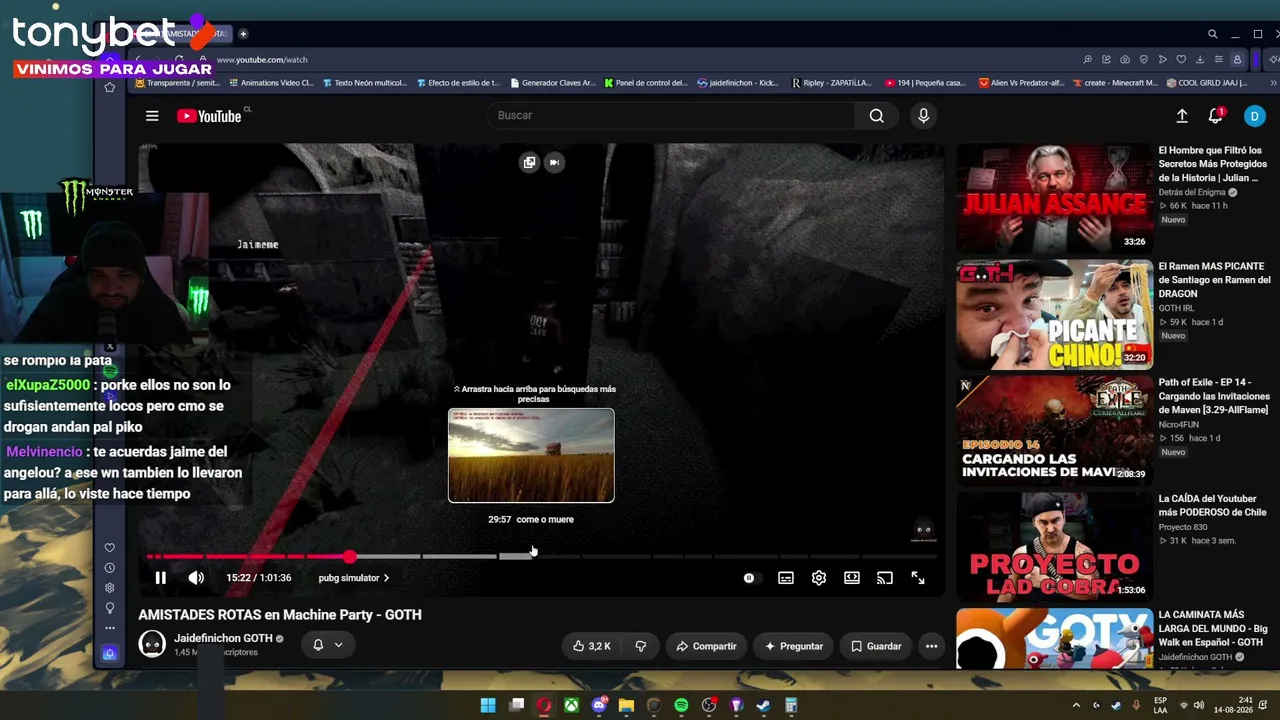Open the sidebar three-dot options menu
1280x720 pixels.
pos(110,628)
